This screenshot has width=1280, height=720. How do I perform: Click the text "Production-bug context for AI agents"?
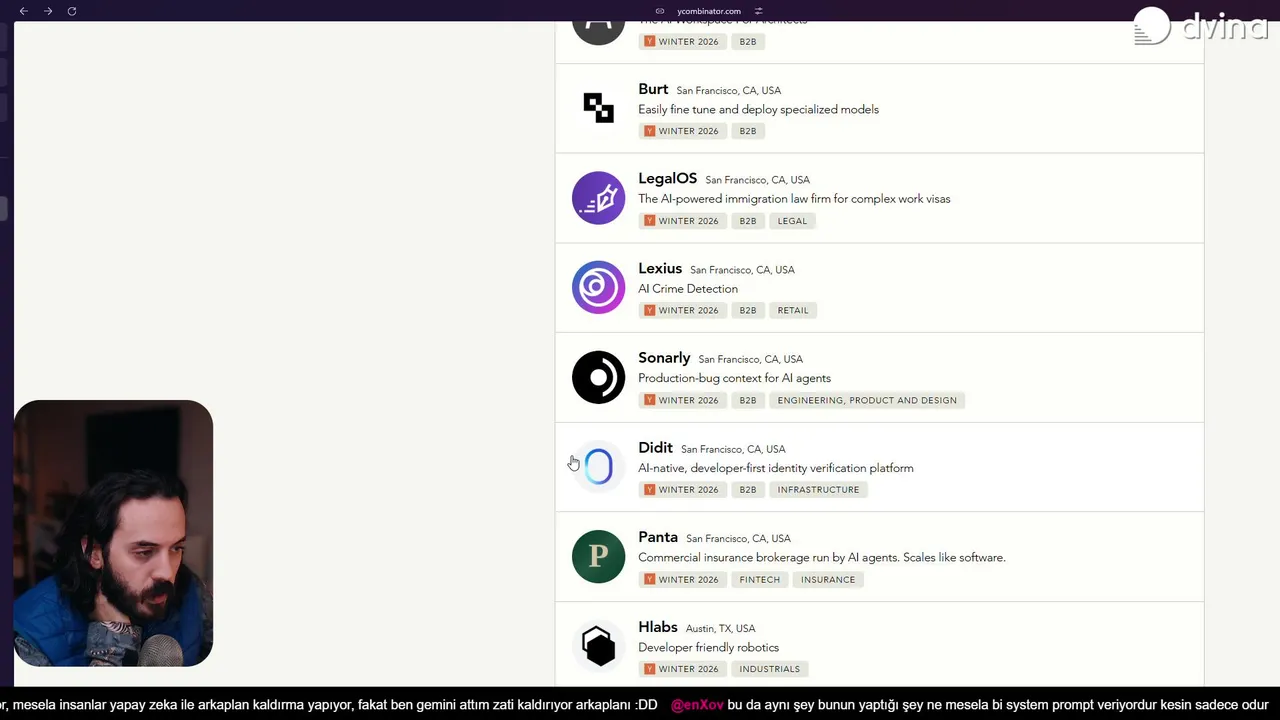734,378
